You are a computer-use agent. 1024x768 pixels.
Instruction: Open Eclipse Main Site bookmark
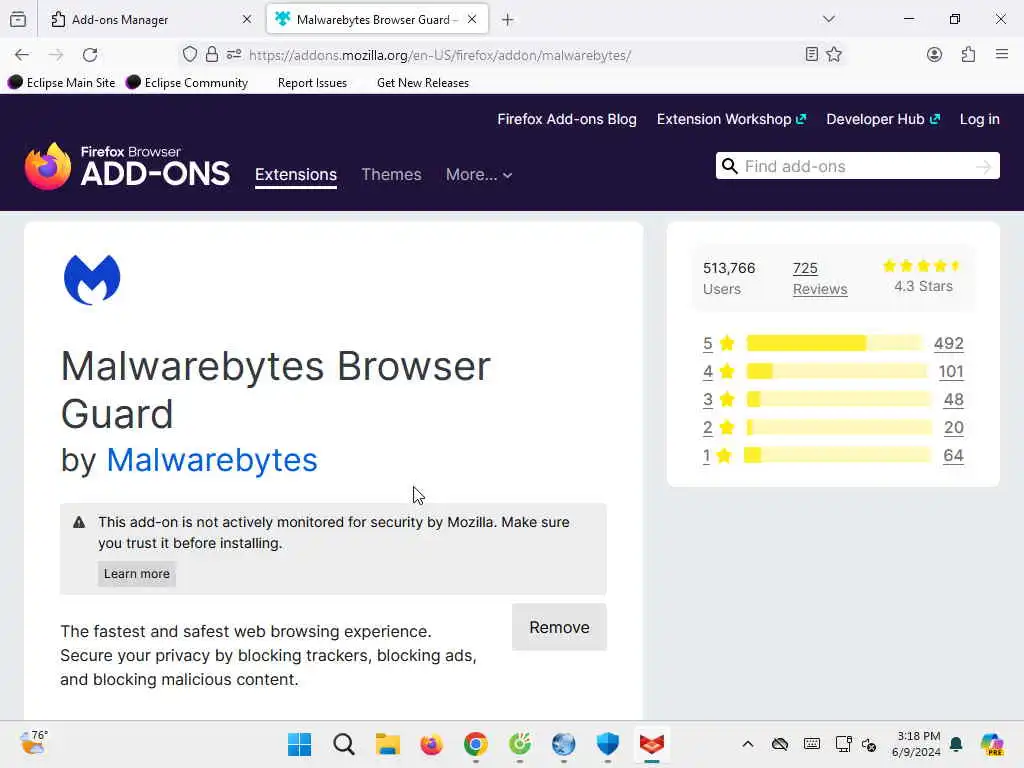pyautogui.click(x=61, y=82)
